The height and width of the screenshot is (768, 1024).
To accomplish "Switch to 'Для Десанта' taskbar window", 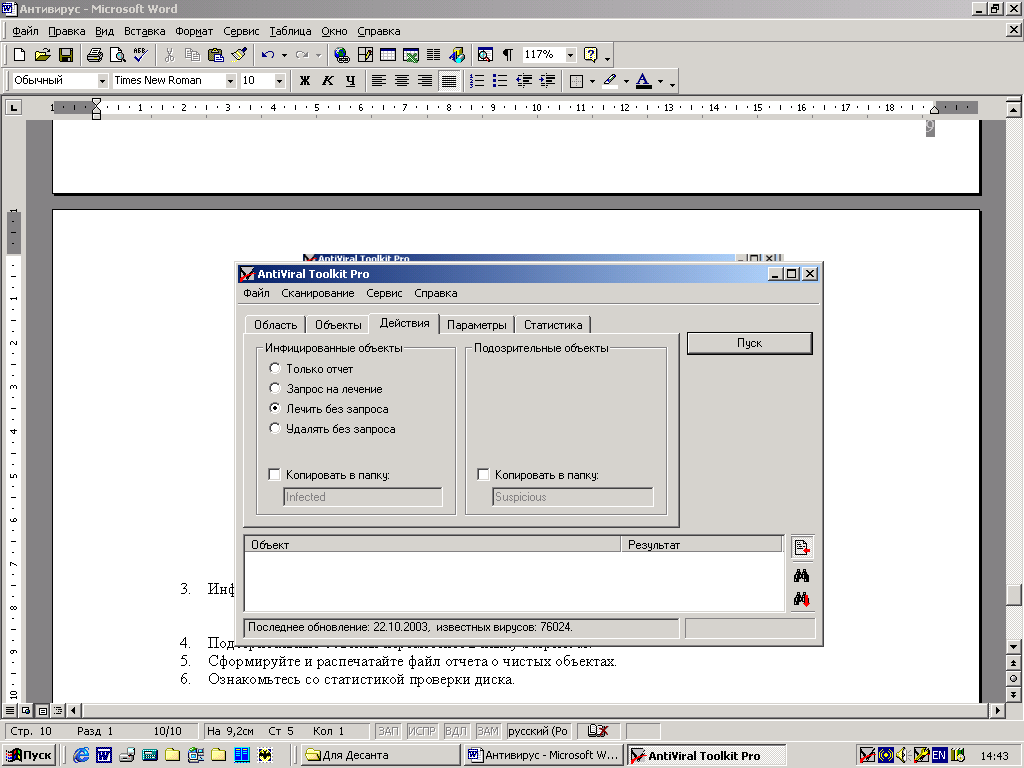I will pyautogui.click(x=381, y=755).
